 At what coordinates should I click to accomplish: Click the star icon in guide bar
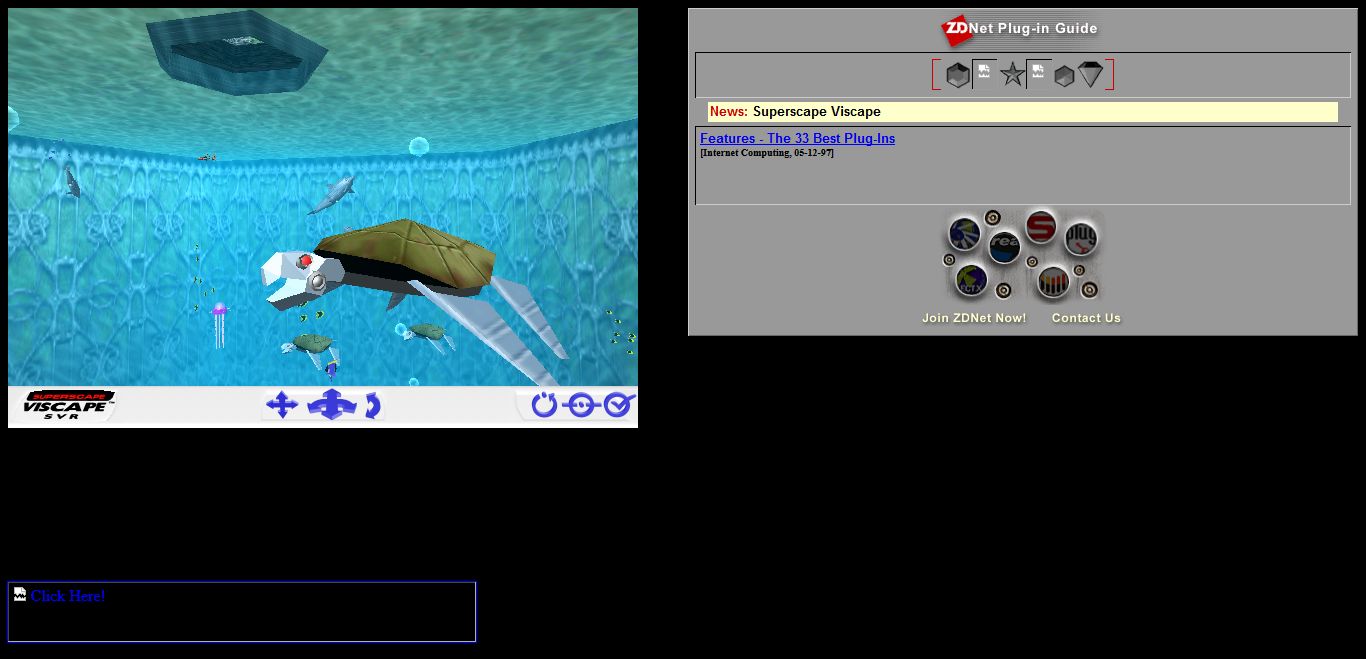click(1012, 75)
